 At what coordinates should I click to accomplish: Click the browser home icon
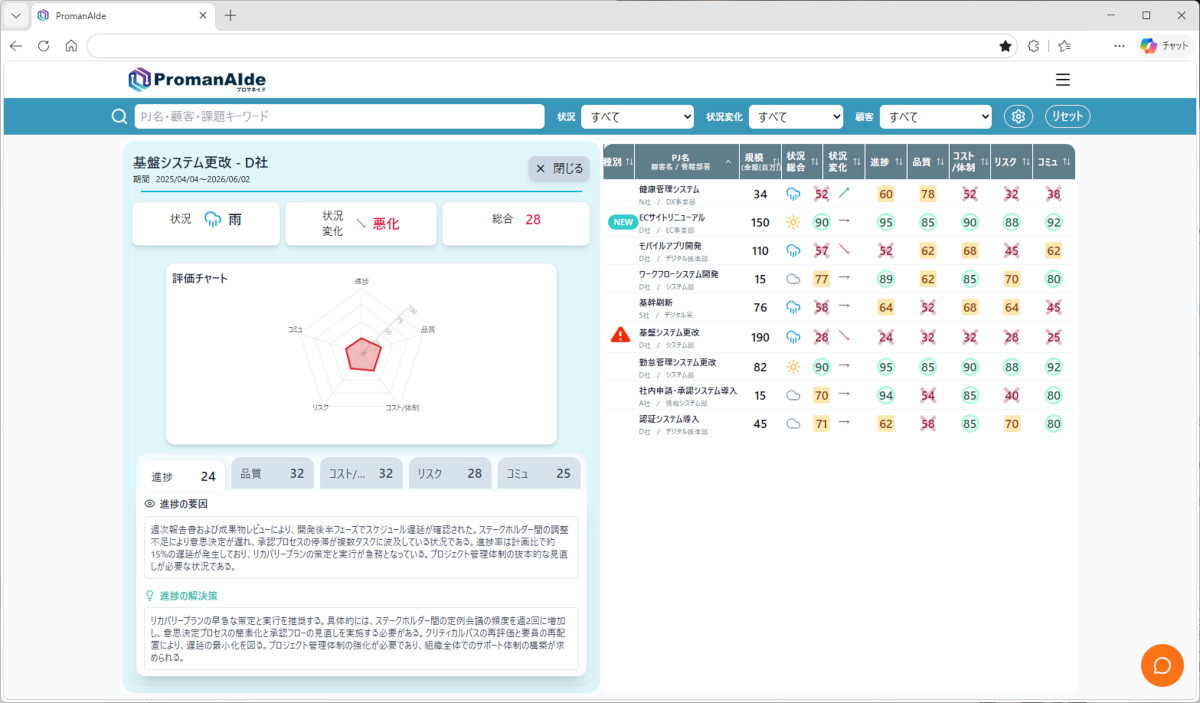71,46
